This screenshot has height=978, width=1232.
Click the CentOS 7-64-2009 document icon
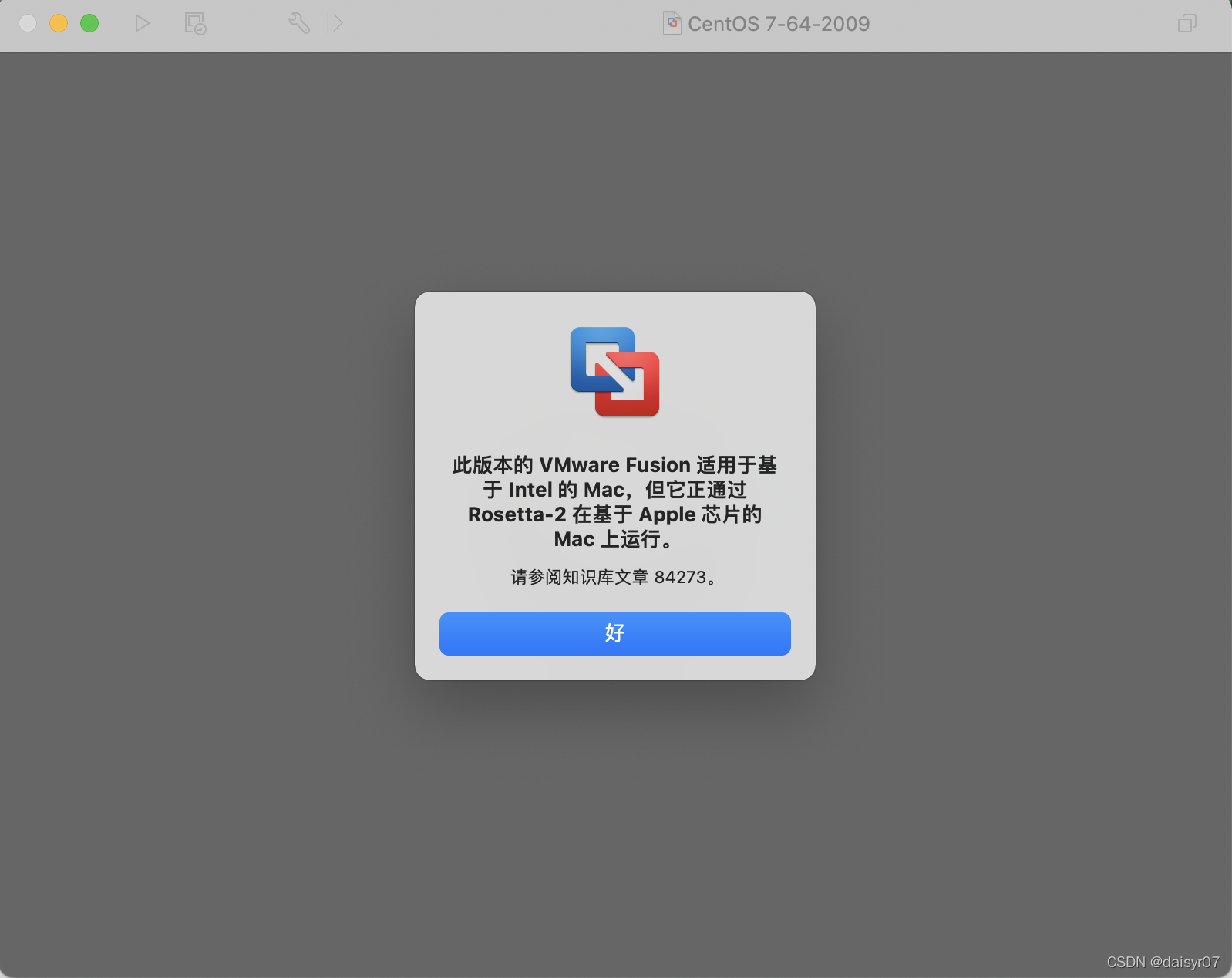click(672, 23)
